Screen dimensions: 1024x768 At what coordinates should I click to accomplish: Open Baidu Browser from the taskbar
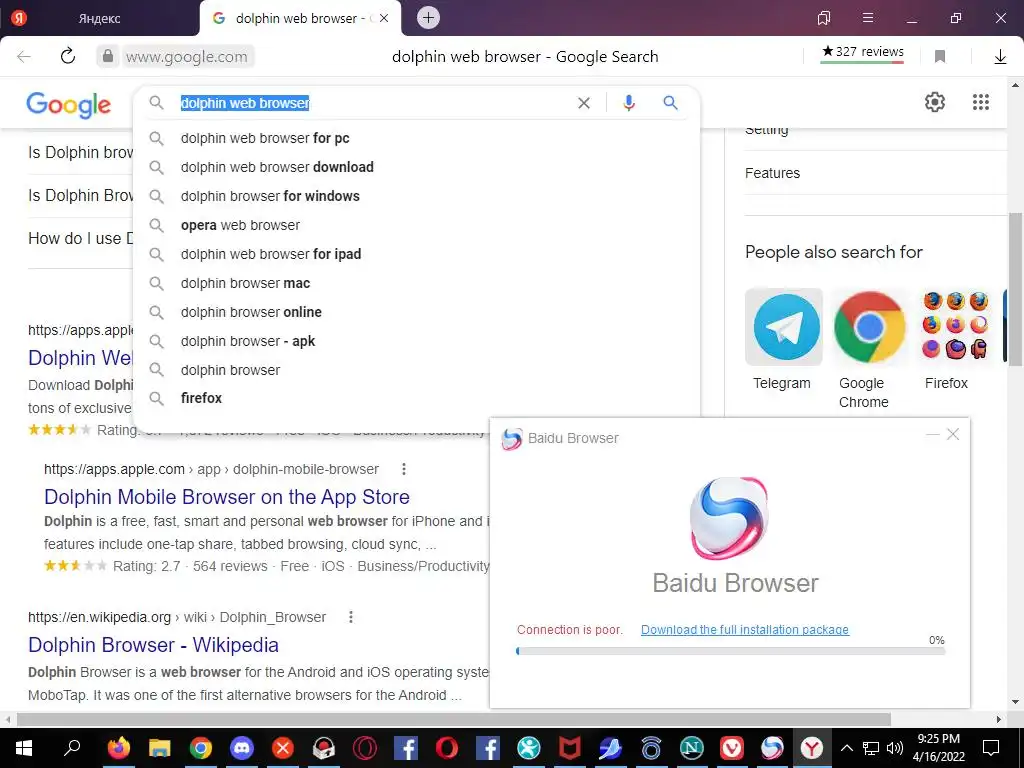coord(773,748)
